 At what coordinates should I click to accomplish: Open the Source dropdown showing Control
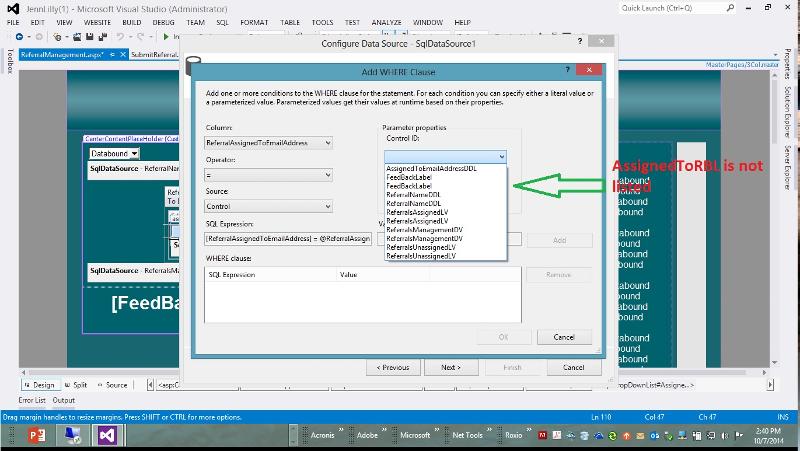pos(328,207)
